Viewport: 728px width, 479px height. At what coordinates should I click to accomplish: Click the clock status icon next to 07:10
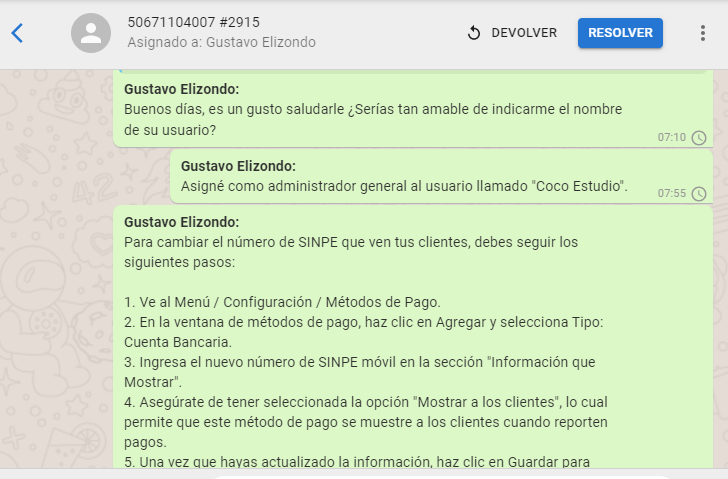coord(699,137)
